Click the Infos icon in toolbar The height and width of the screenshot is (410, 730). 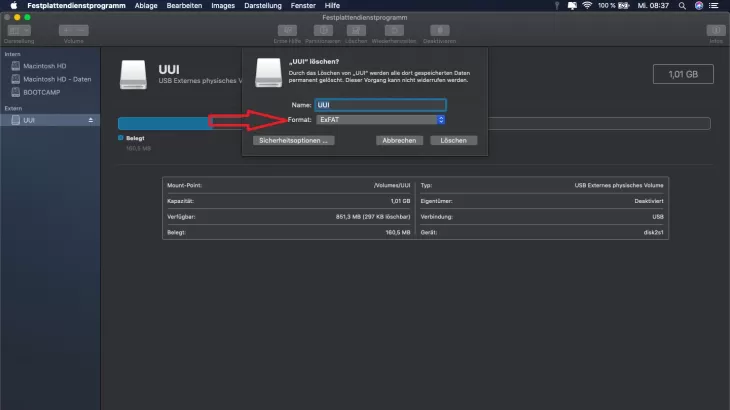click(715, 31)
